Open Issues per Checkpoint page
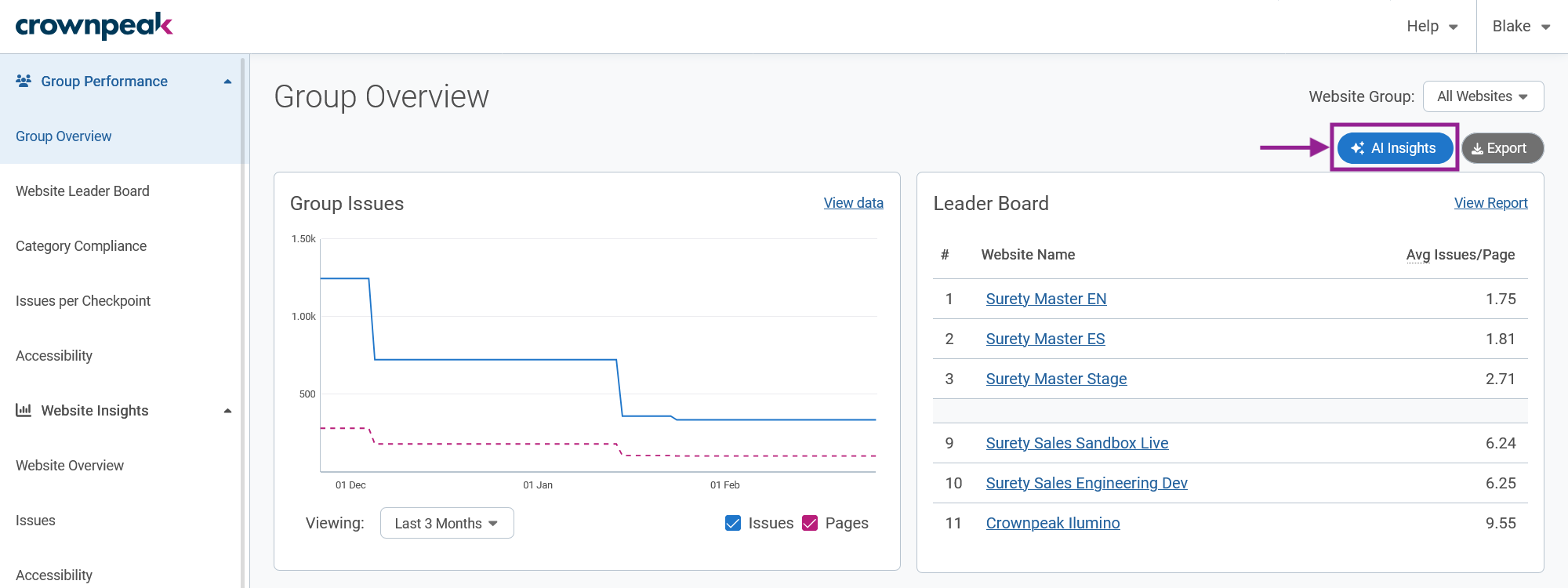Image resolution: width=1568 pixels, height=588 pixels. pyautogui.click(x=83, y=301)
